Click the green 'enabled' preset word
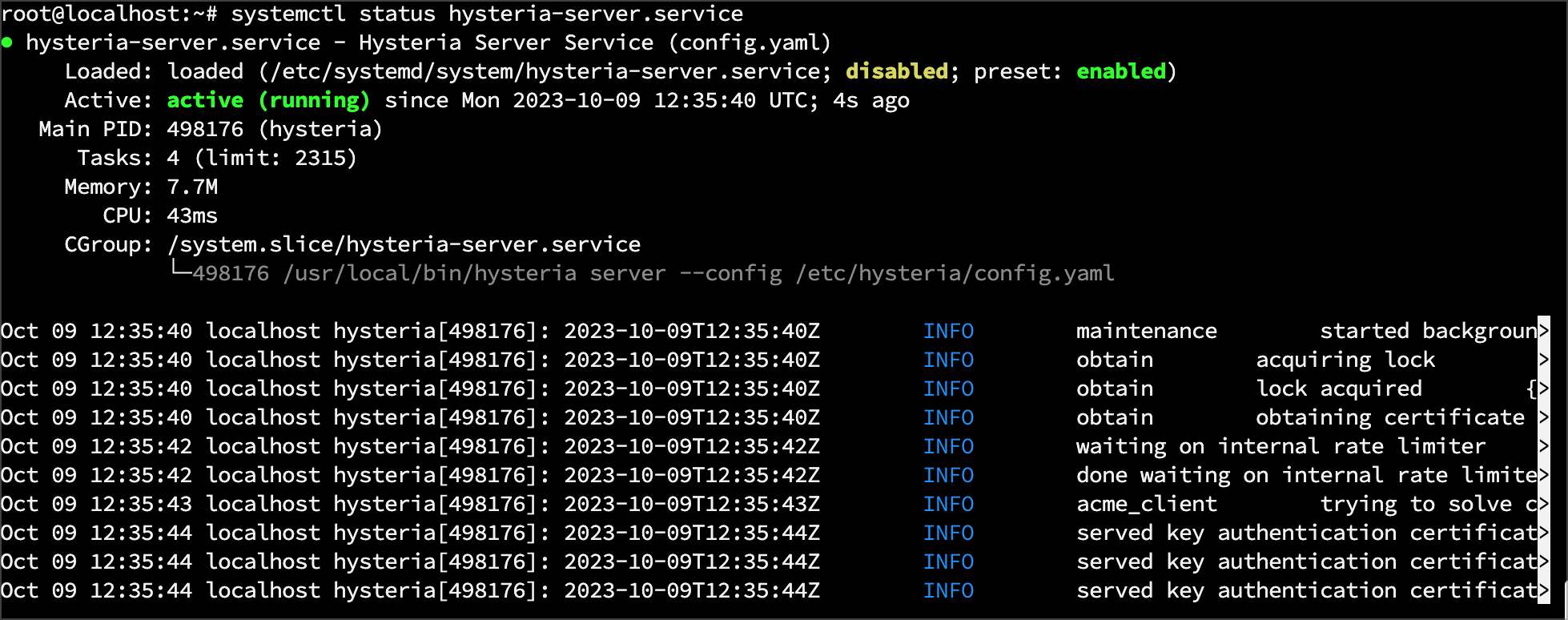This screenshot has width=1568, height=620. (1121, 71)
